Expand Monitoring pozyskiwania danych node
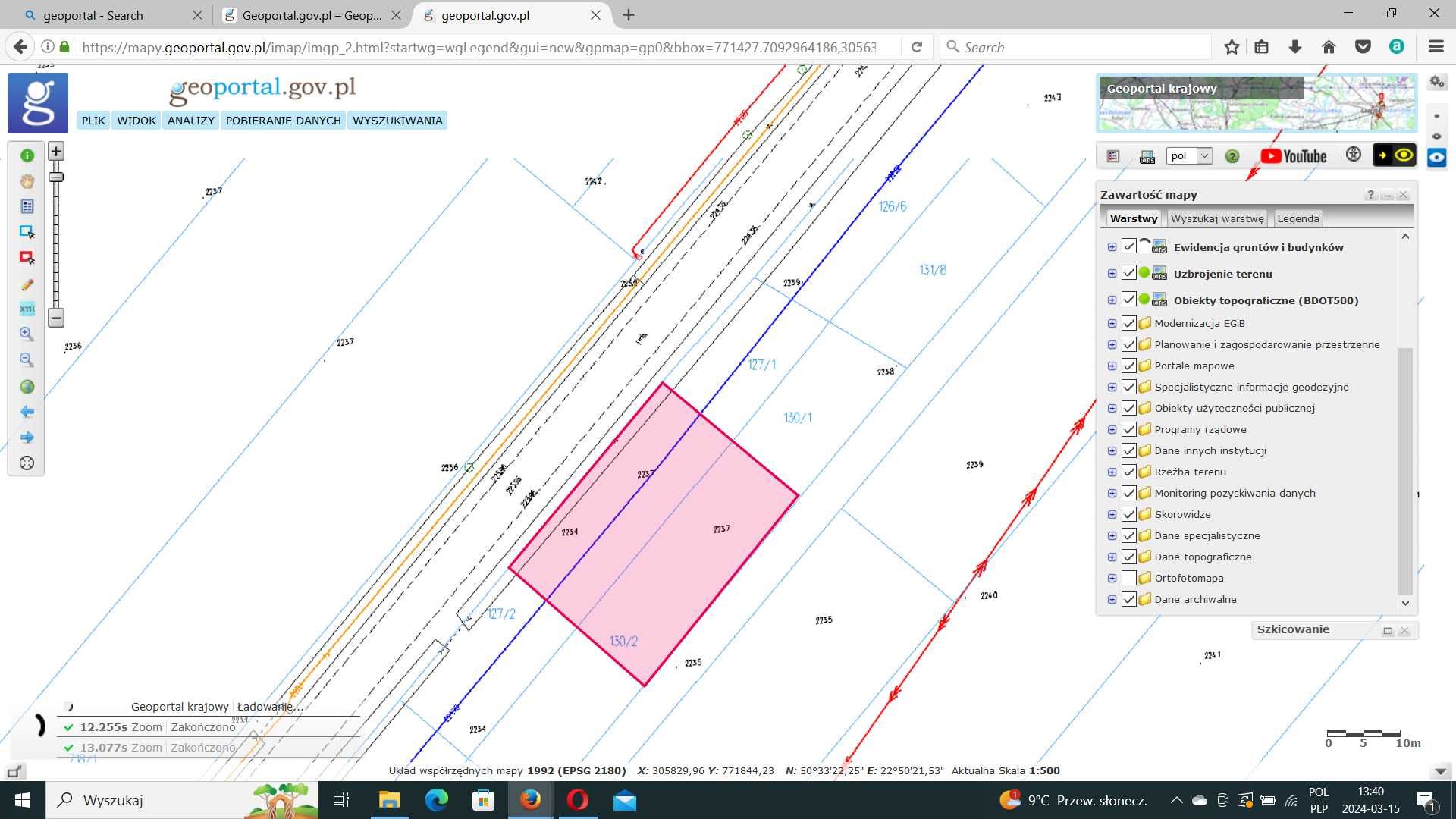The width and height of the screenshot is (1456, 819). 1112,493
